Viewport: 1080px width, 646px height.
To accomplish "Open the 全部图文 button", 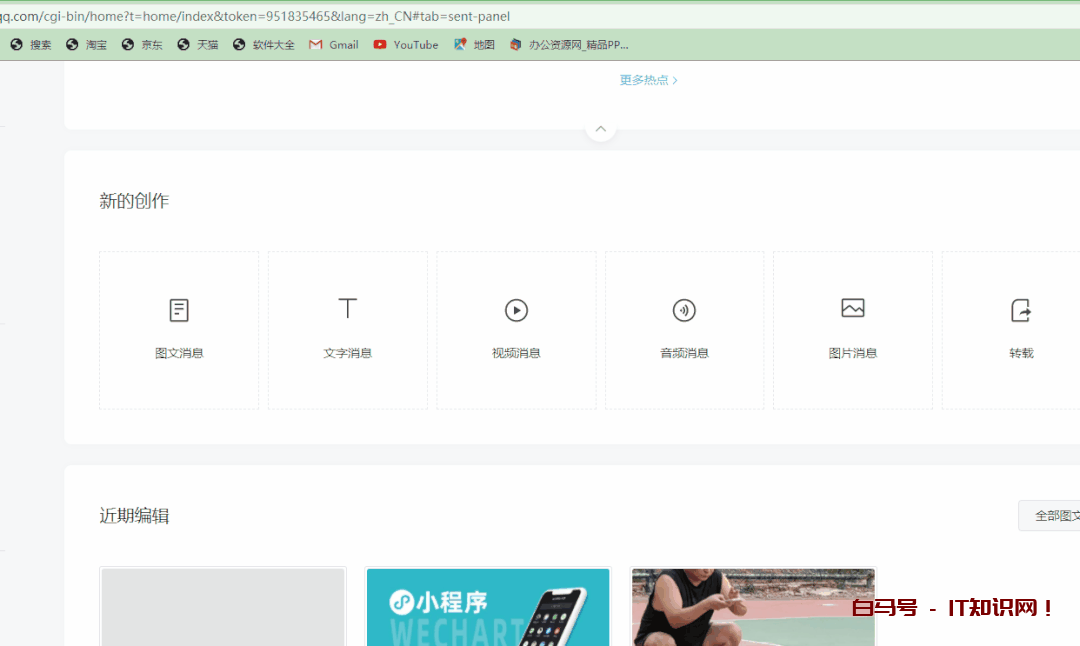I will 1052,516.
